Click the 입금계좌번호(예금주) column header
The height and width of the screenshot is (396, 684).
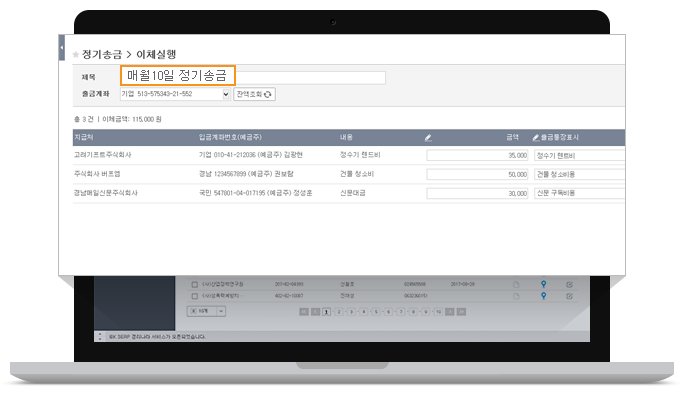pos(230,137)
